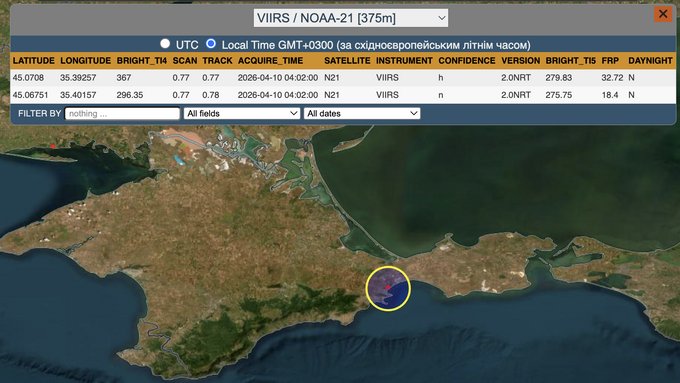680x383 pixels.
Task: Sort by SATELLITE column header
Action: click(x=347, y=61)
